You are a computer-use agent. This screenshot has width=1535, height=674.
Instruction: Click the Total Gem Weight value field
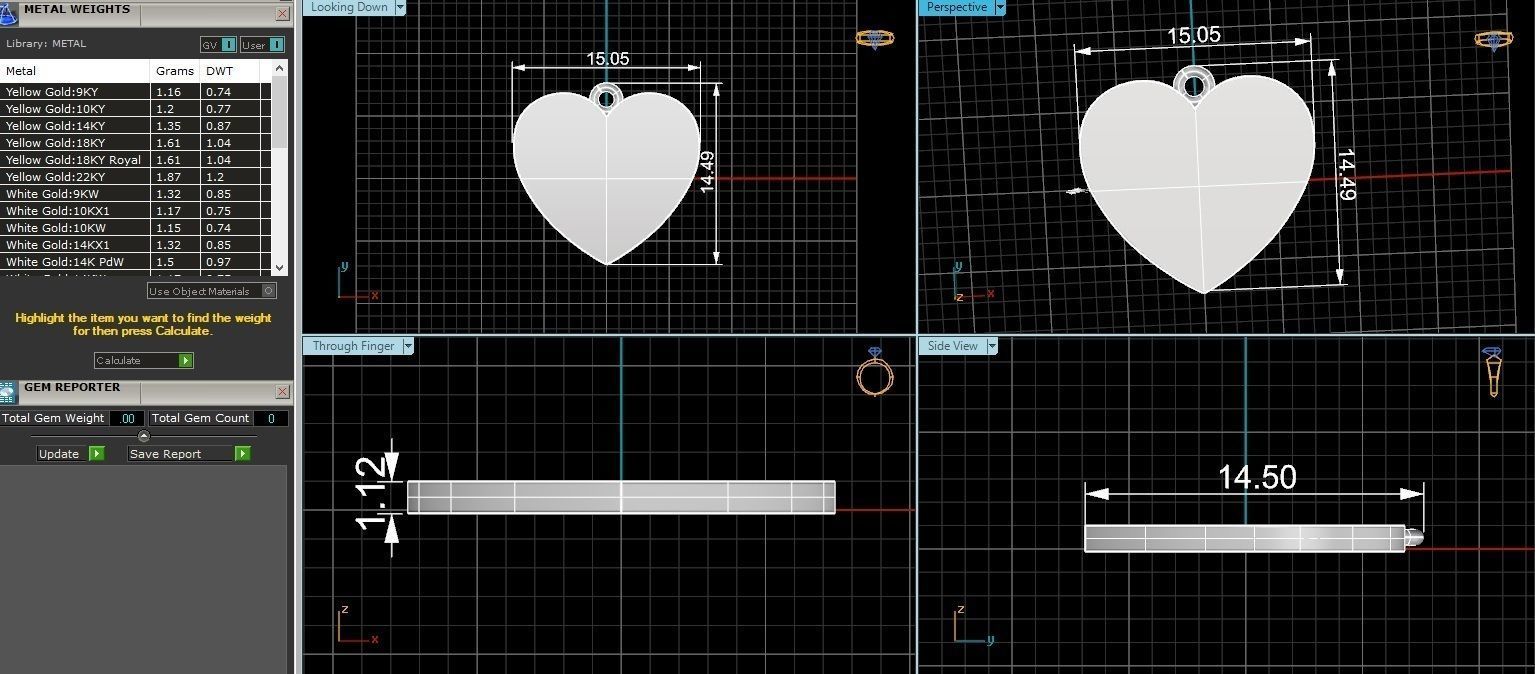coord(126,419)
